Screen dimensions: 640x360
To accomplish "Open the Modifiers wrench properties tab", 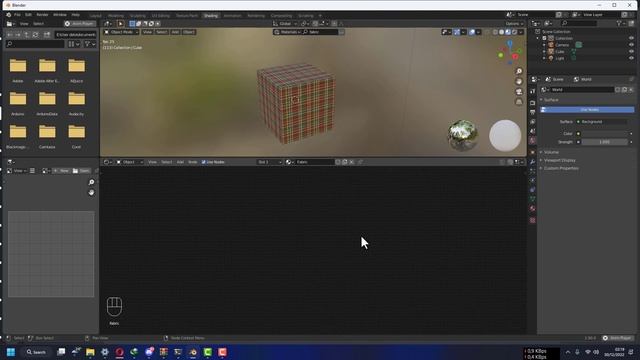I will (533, 162).
